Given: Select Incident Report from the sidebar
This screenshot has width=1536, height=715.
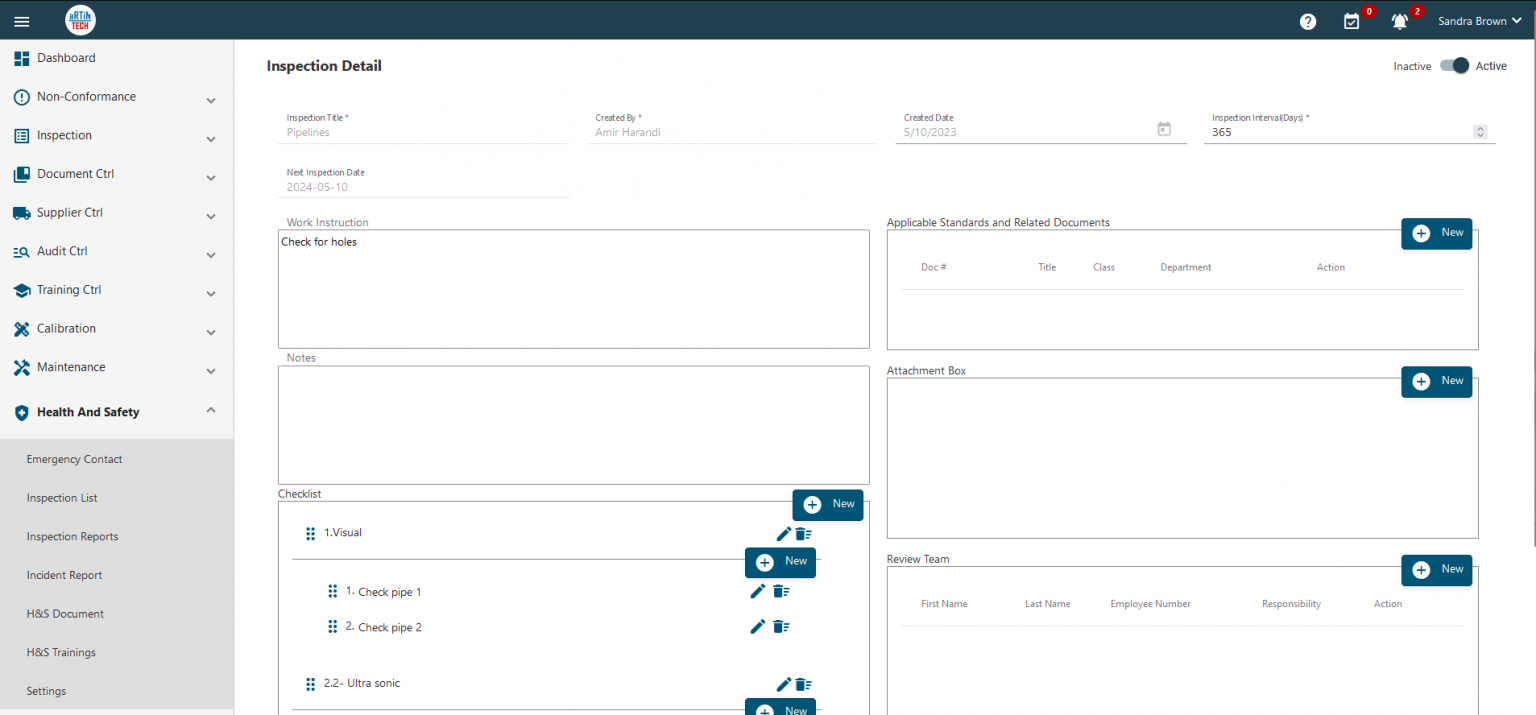Looking at the screenshot, I should pyautogui.click(x=63, y=574).
